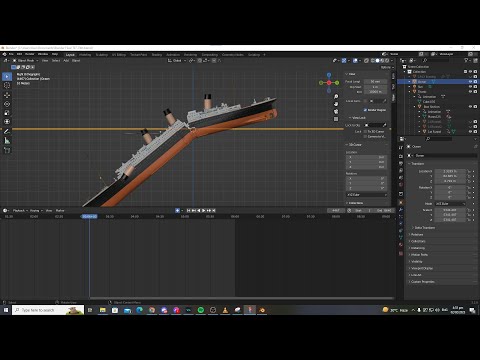Switch to the Animation workspace tab
Viewport: 480px width, 360px height.
[173, 55]
